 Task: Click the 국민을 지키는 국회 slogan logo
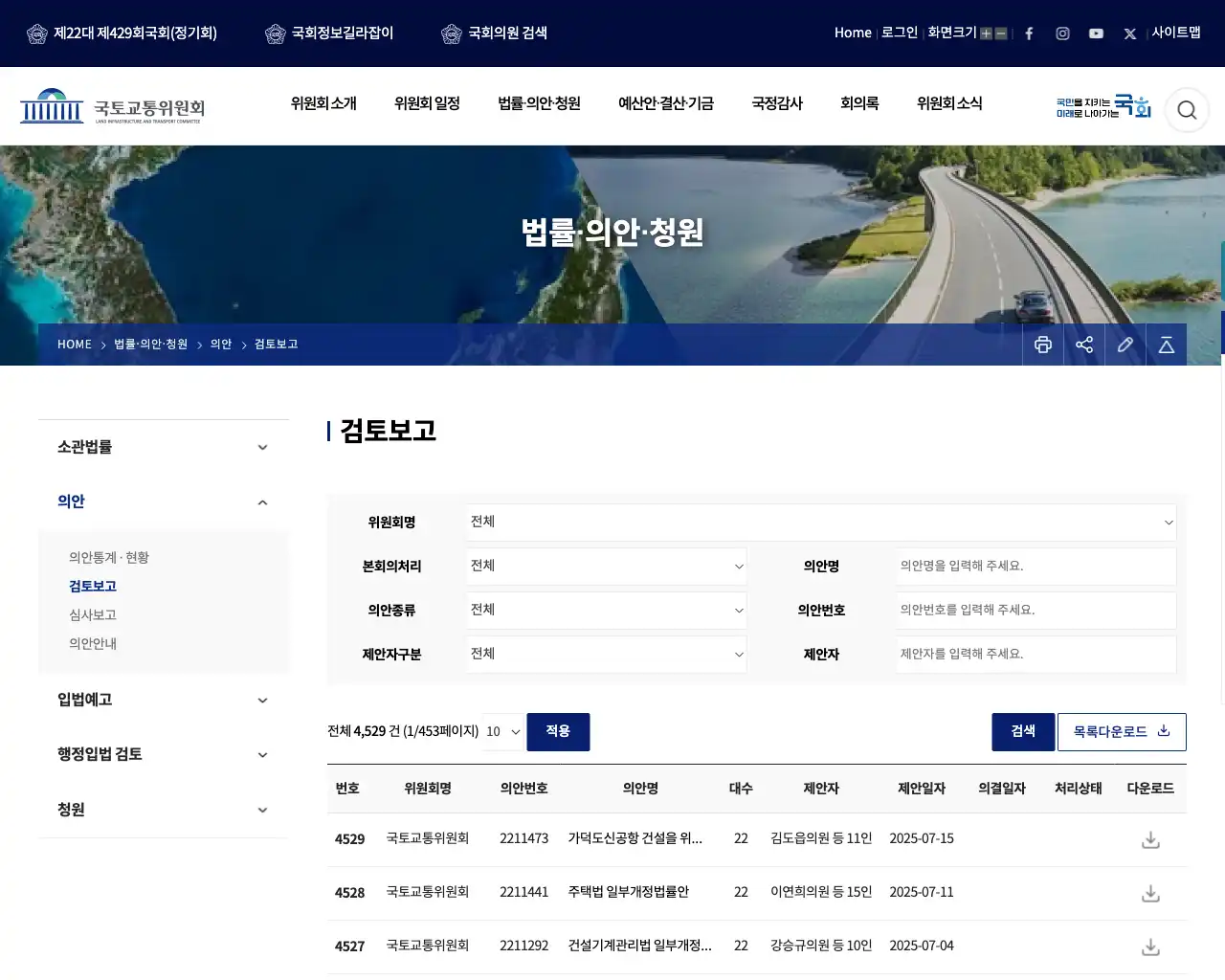pyautogui.click(x=1103, y=106)
